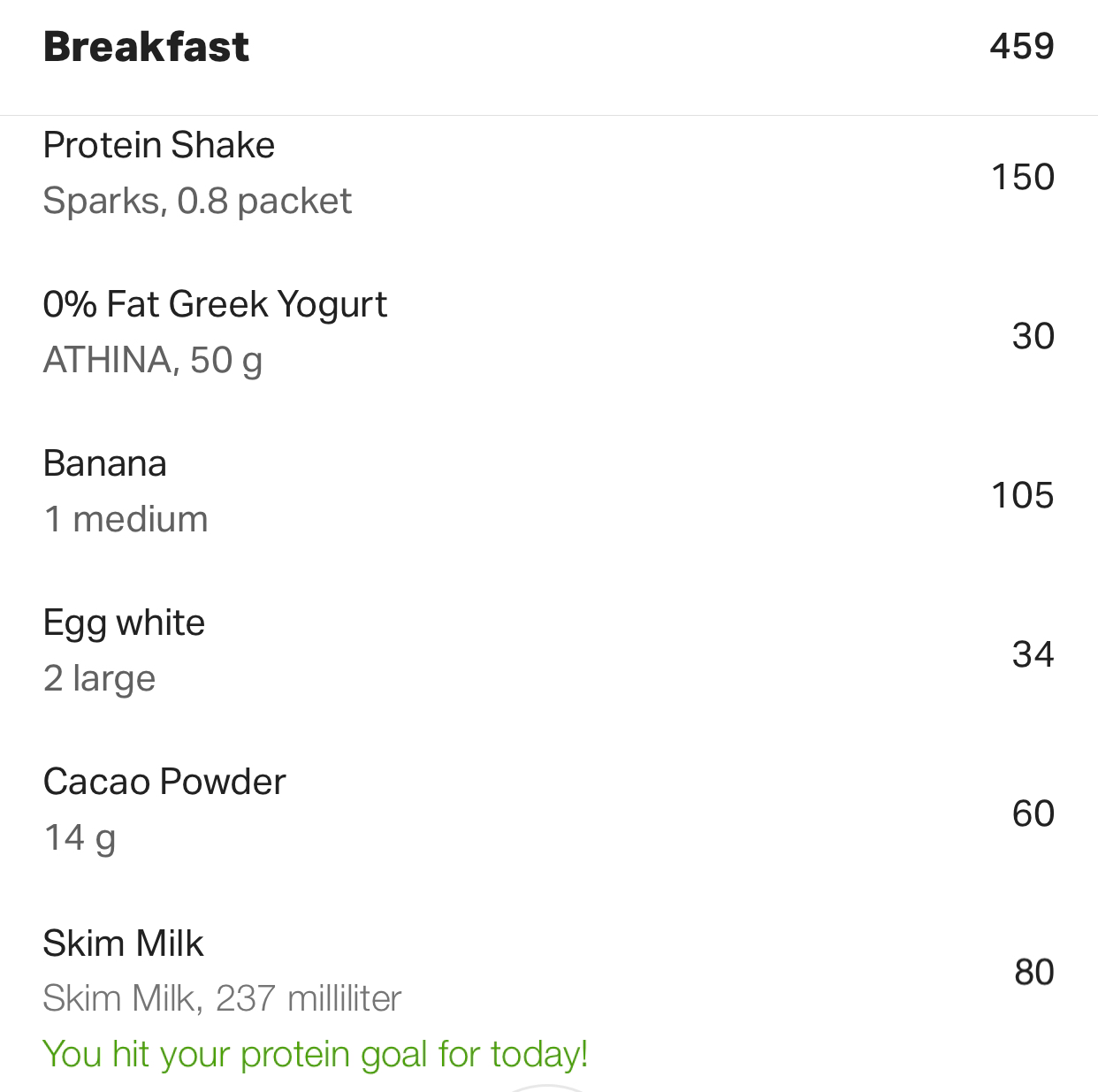Tap the Breakfast total 459 calories
1098x1092 pixels.
coord(1022,46)
